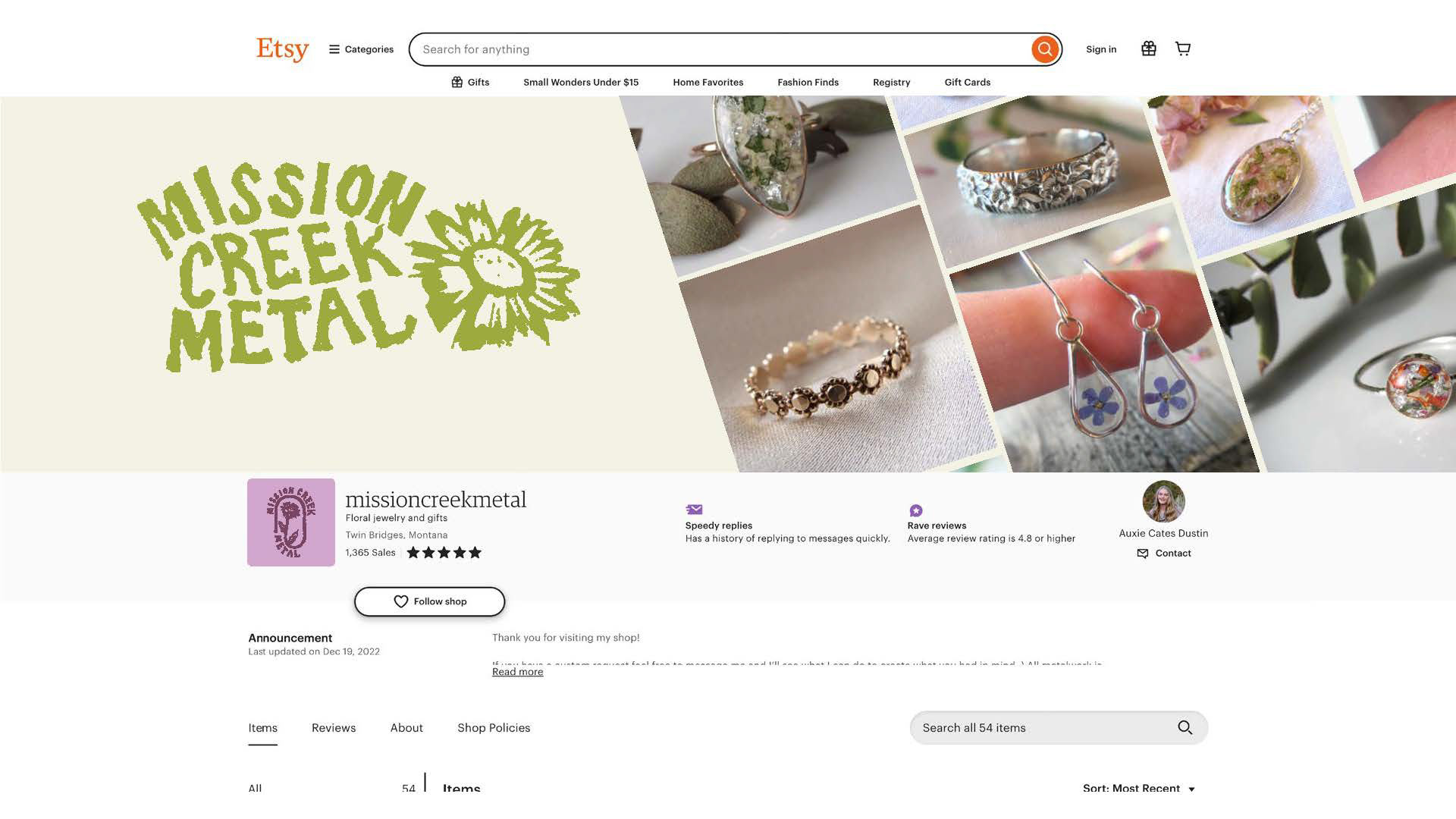Contact the shop owner
This screenshot has height=819, width=1456.
(x=1164, y=554)
